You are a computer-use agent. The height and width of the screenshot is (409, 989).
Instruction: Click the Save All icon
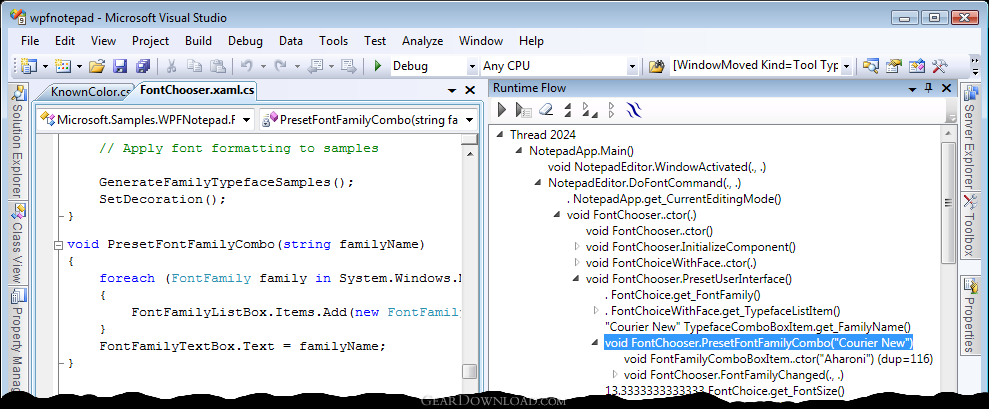pos(143,66)
